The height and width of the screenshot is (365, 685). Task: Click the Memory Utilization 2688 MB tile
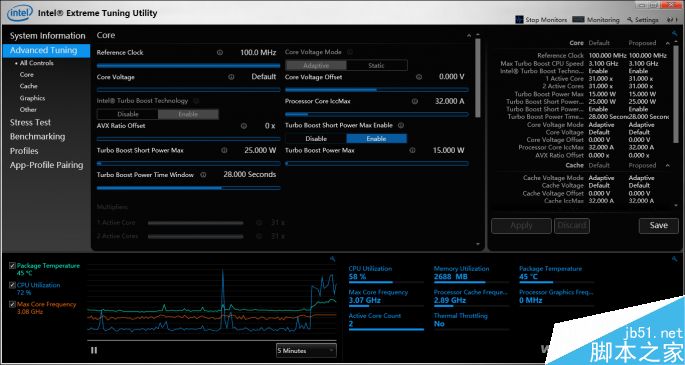(x=471, y=274)
